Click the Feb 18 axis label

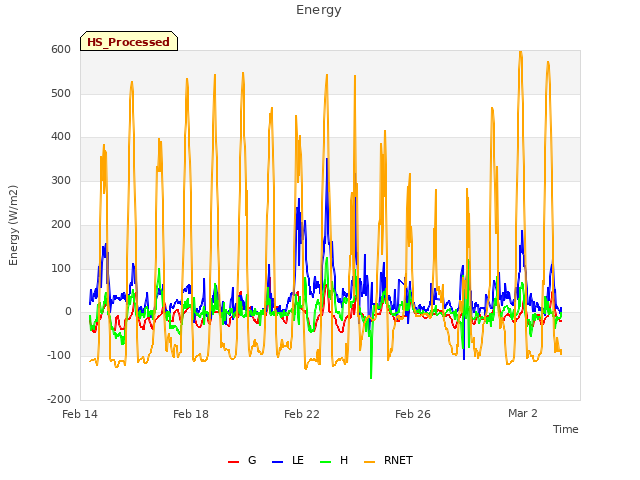coord(191,414)
